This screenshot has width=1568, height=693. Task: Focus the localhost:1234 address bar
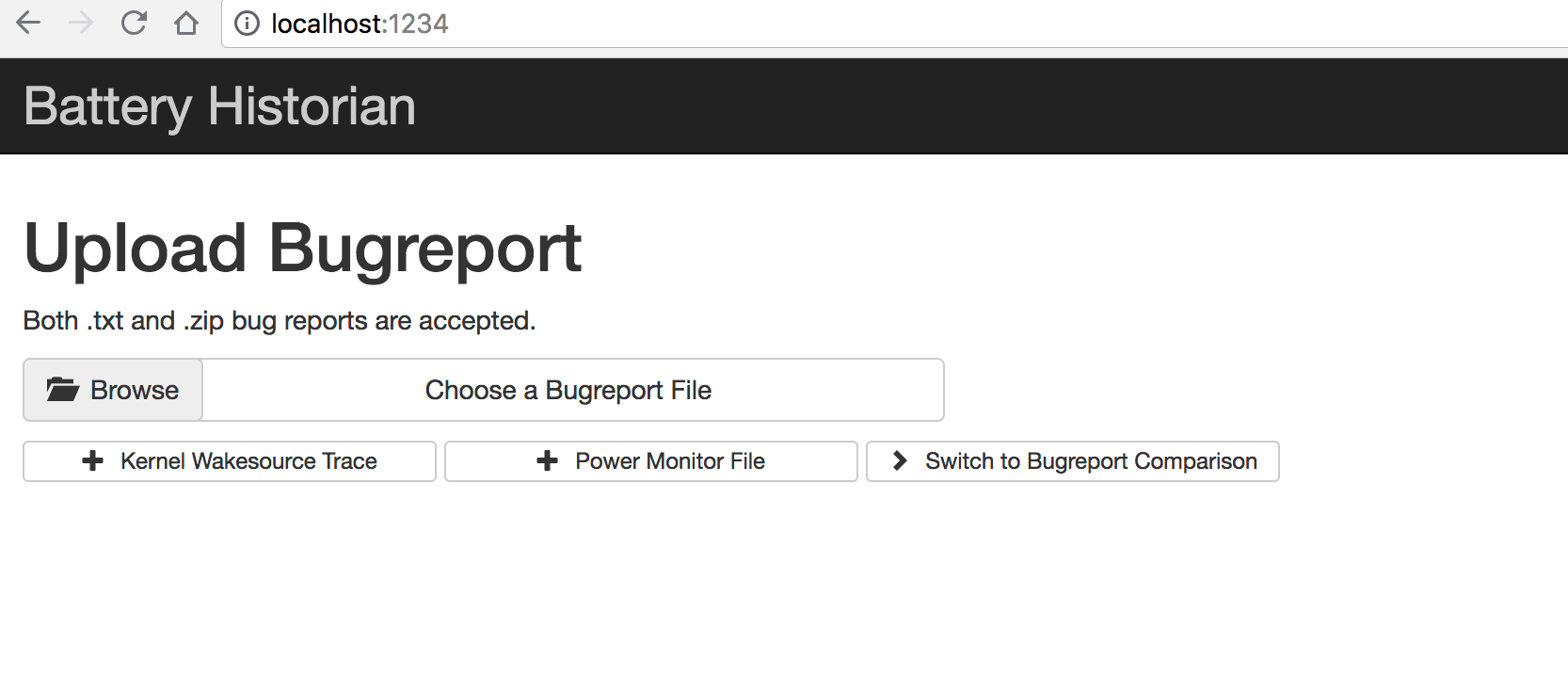pyautogui.click(x=894, y=24)
